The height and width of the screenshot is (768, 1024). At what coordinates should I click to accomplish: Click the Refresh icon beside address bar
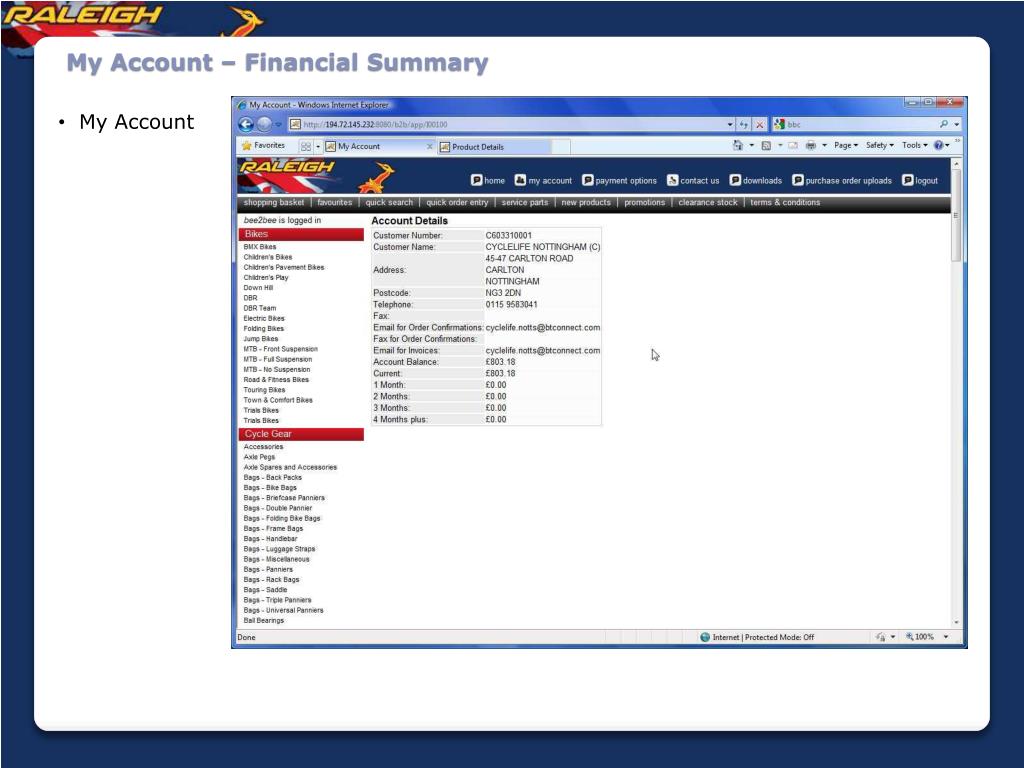(743, 124)
